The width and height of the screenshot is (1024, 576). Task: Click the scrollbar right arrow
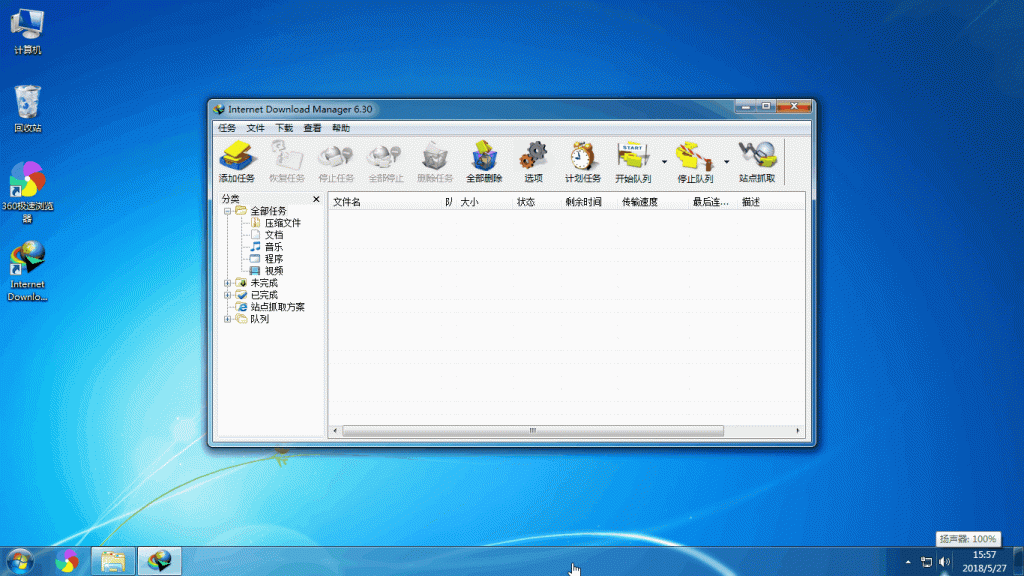click(798, 431)
